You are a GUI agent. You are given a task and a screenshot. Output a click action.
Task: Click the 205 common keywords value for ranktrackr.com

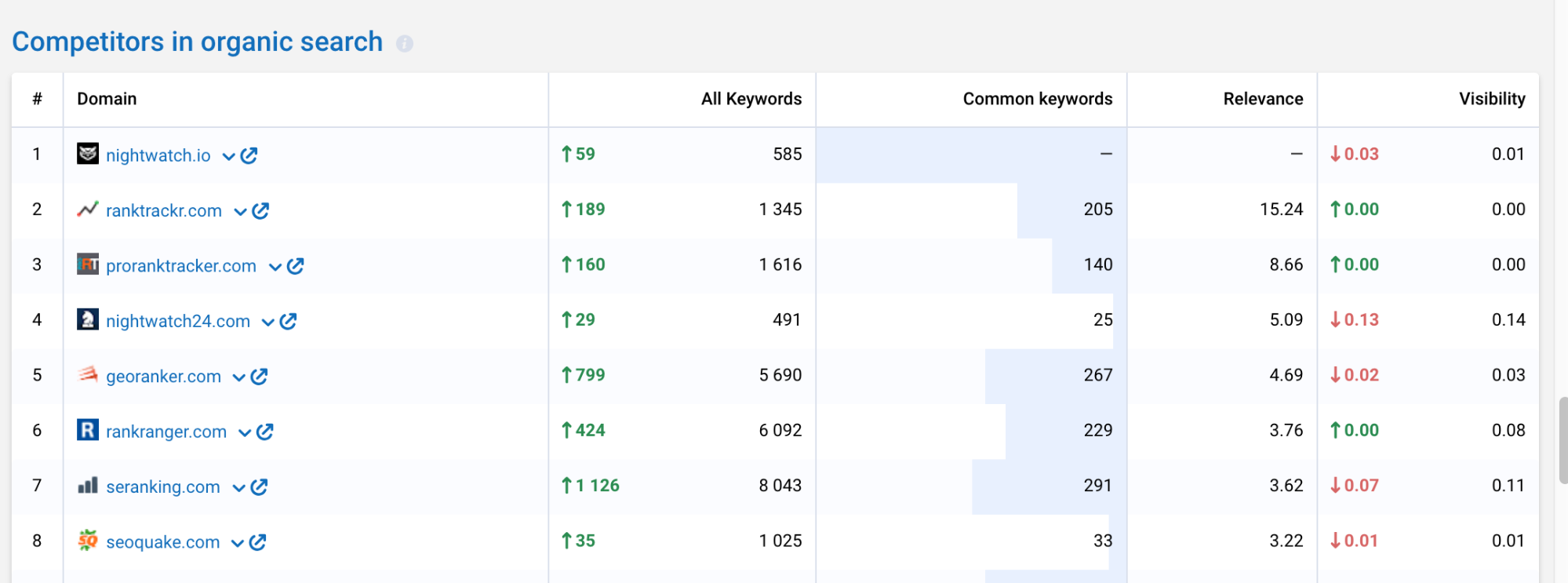click(x=1098, y=210)
